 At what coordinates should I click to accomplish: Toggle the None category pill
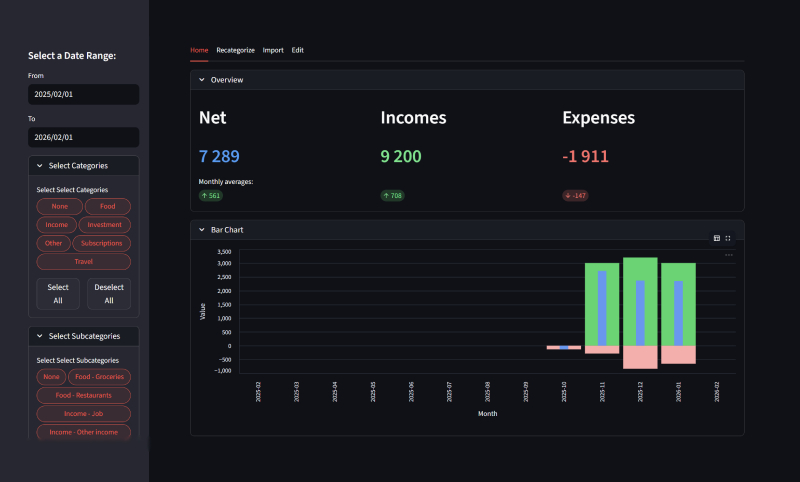[59, 207]
